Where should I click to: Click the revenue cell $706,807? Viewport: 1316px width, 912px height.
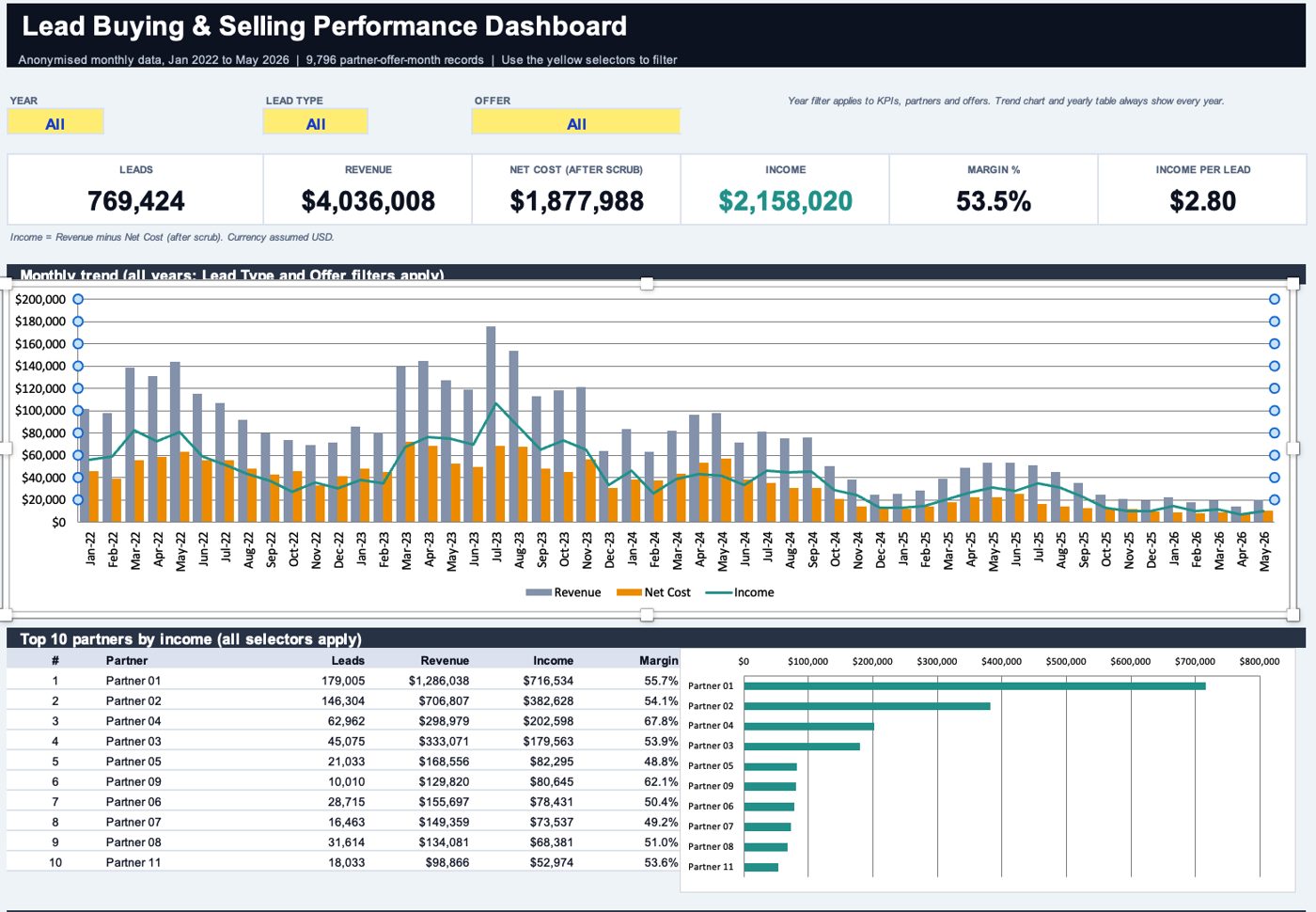[x=444, y=701]
